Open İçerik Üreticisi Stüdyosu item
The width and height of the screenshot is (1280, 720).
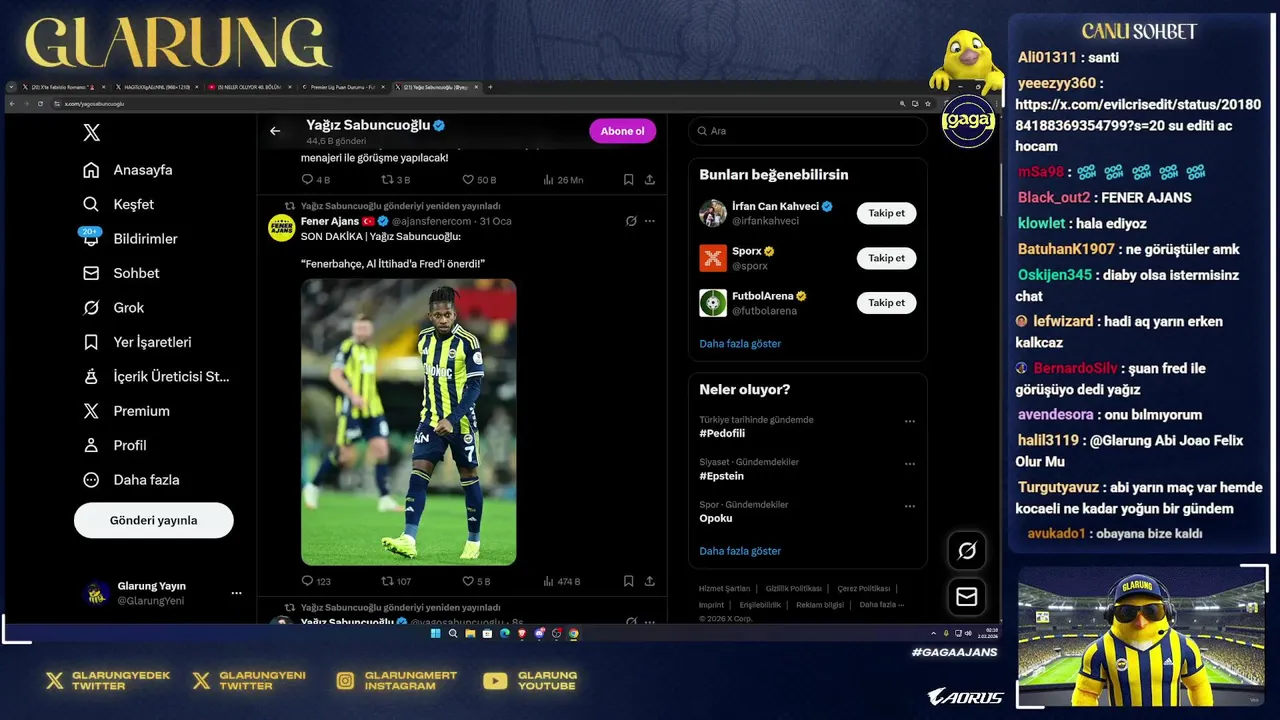click(156, 376)
